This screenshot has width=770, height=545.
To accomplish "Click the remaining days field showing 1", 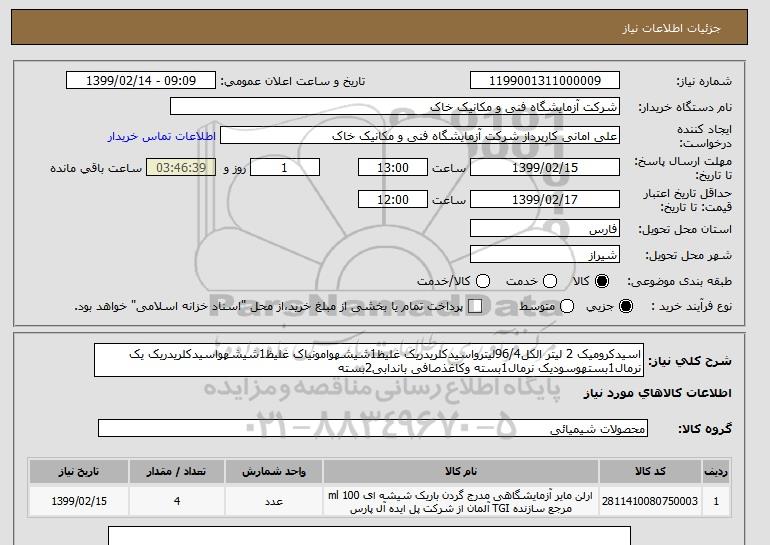I will (285, 167).
